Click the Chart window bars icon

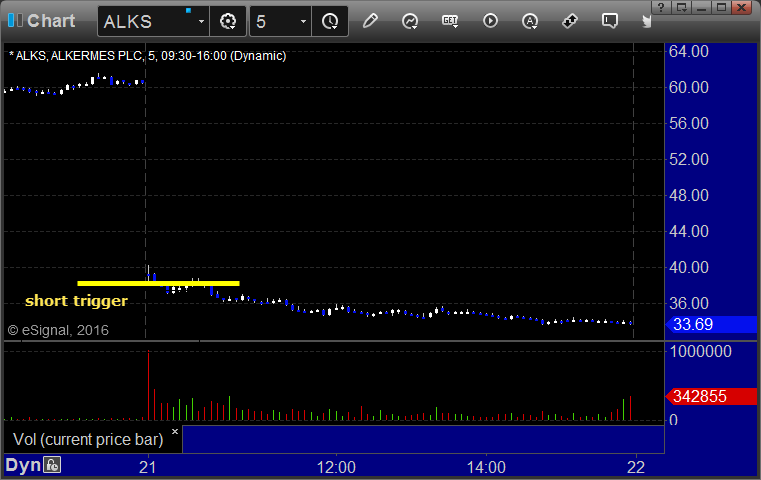tap(15, 20)
